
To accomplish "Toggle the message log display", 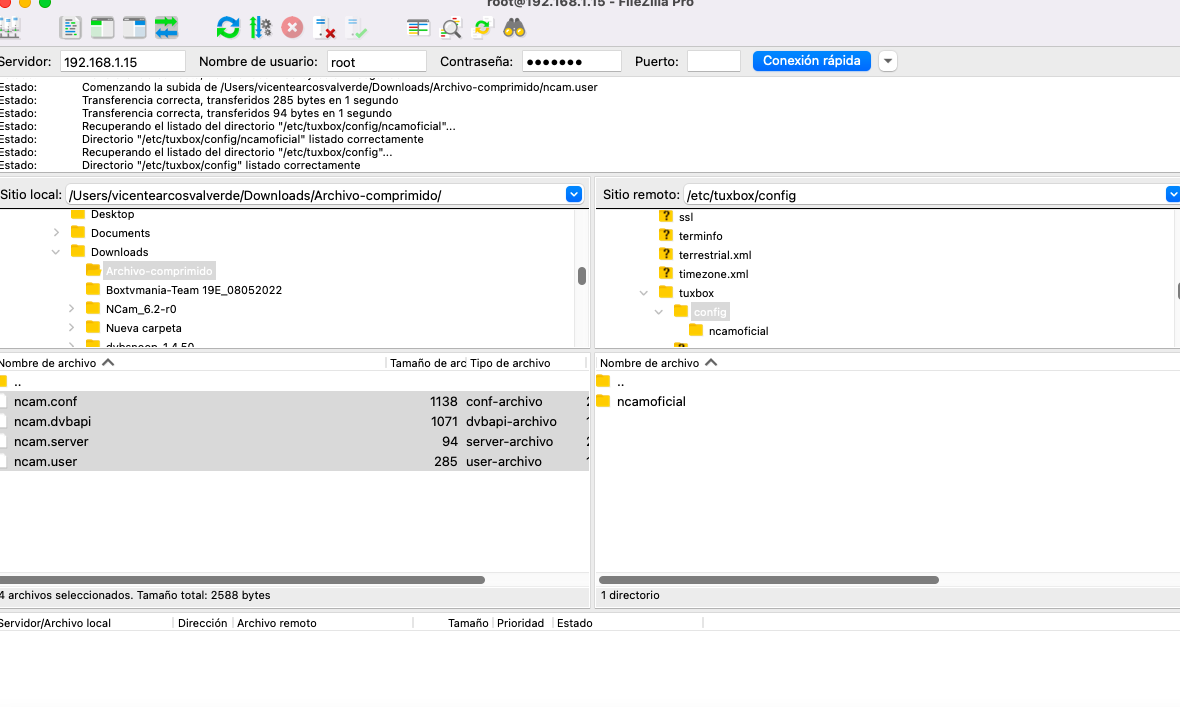I will (x=70, y=28).
